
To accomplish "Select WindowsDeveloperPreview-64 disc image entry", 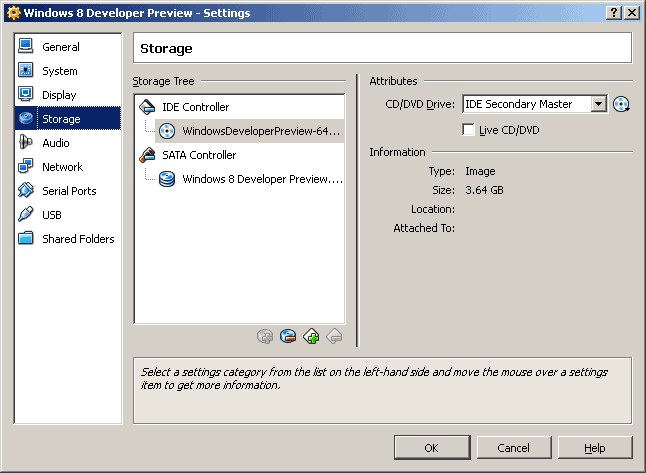I will (x=249, y=131).
